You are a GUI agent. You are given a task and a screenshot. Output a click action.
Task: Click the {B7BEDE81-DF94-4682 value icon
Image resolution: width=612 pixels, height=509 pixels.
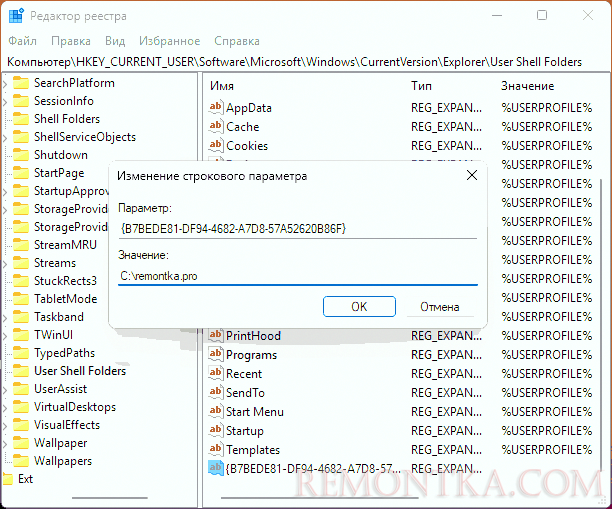point(215,468)
